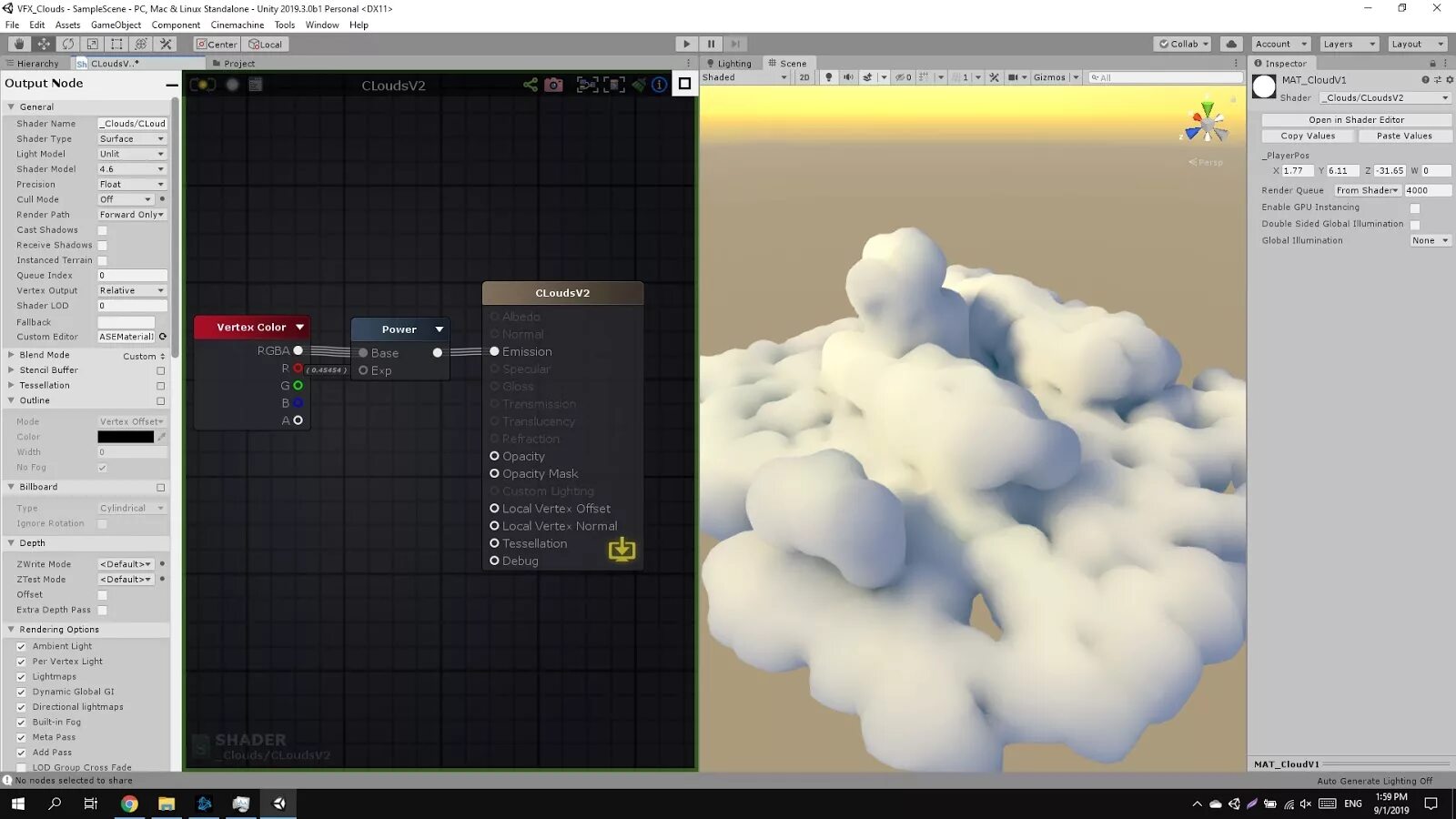1456x819 pixels.
Task: Open the Light Model dropdown
Action: 132,154
